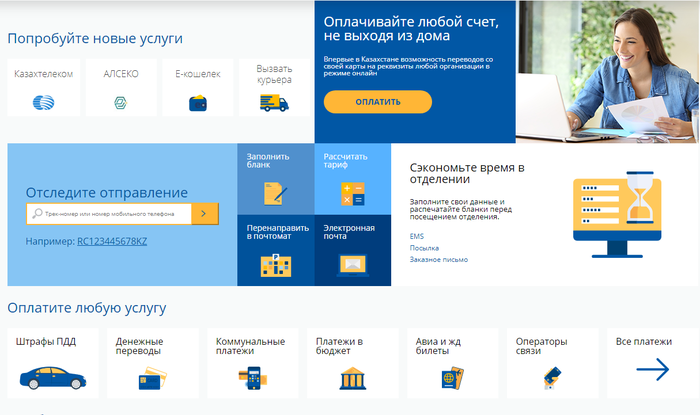Click the Вызвать курьера truck icon
Viewport: 700px width, 415px height.
[x=273, y=102]
